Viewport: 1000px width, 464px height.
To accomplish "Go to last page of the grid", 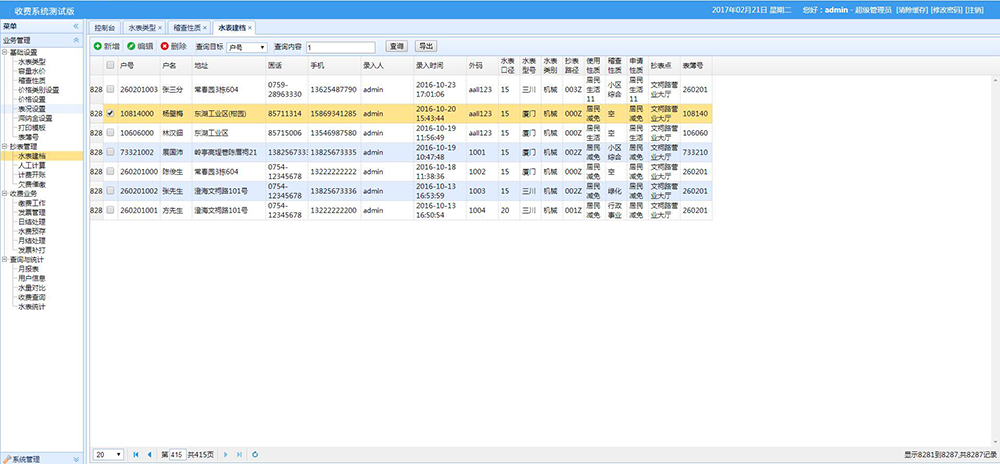I will pos(239,454).
